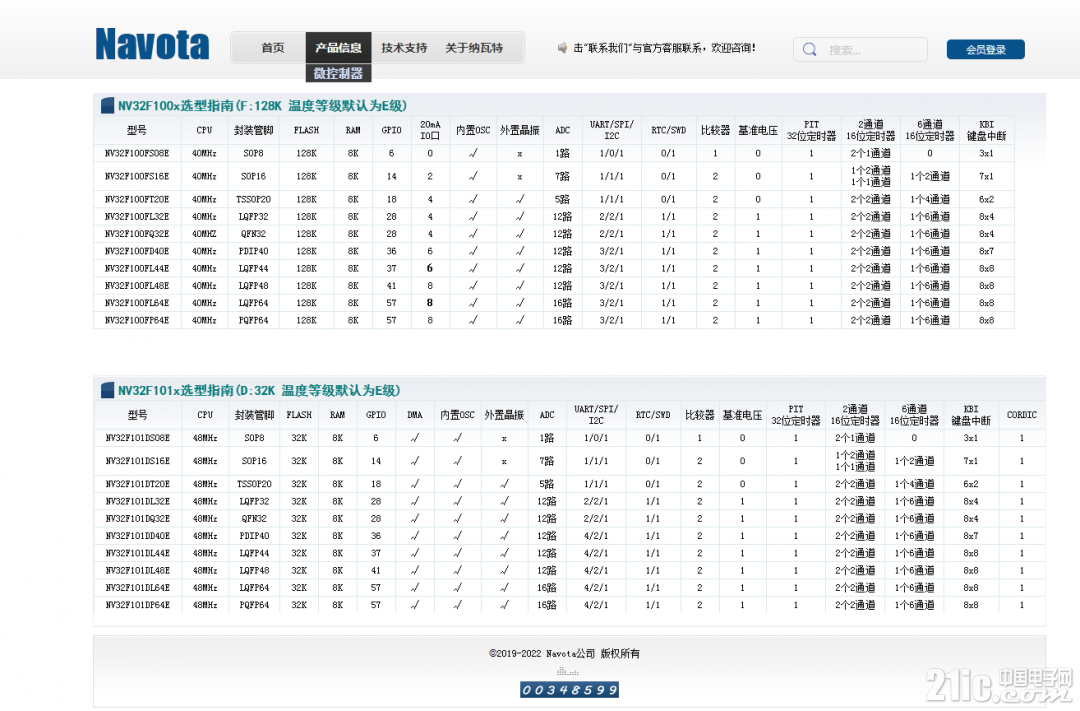Viewport: 1080px width, 711px height.
Task: Click the DMA column header
Action: click(x=415, y=415)
